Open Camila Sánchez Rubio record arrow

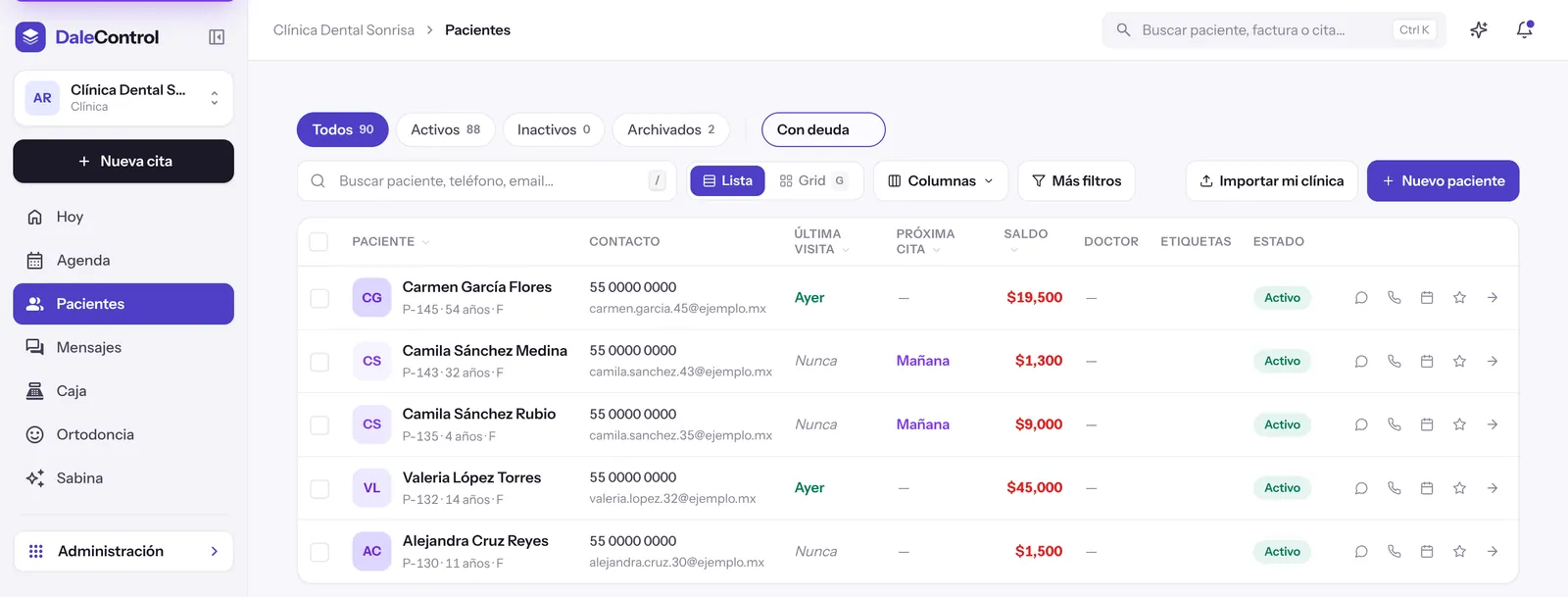click(1493, 424)
